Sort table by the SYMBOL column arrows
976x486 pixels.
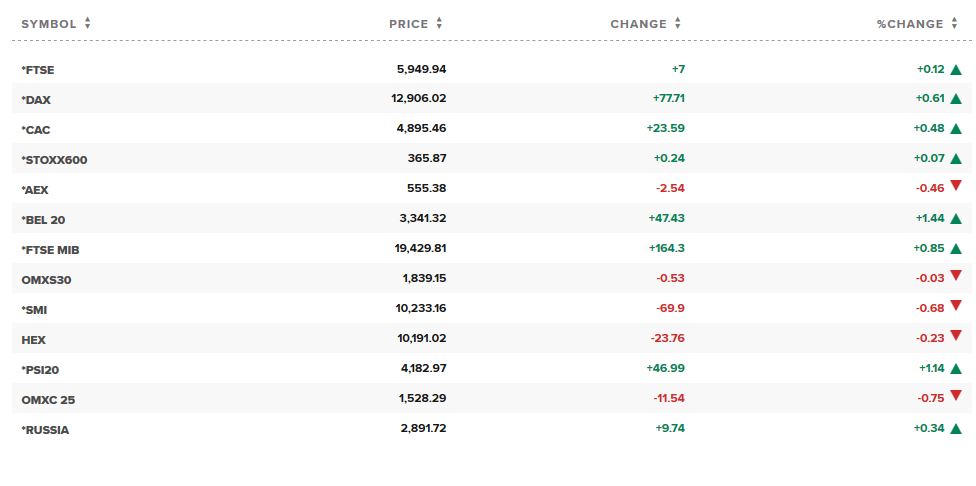87,24
